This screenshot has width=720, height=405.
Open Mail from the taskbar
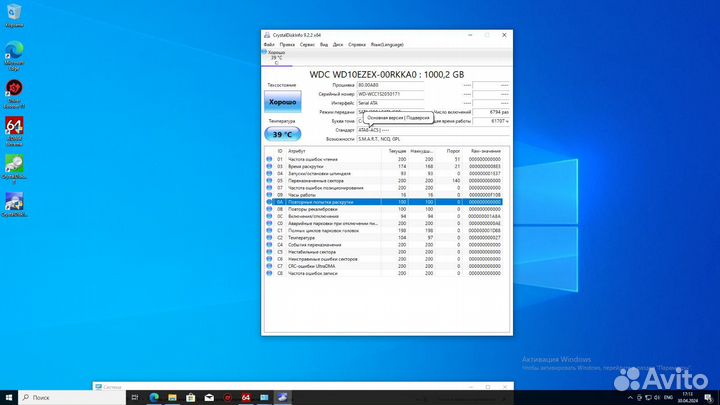(209, 397)
